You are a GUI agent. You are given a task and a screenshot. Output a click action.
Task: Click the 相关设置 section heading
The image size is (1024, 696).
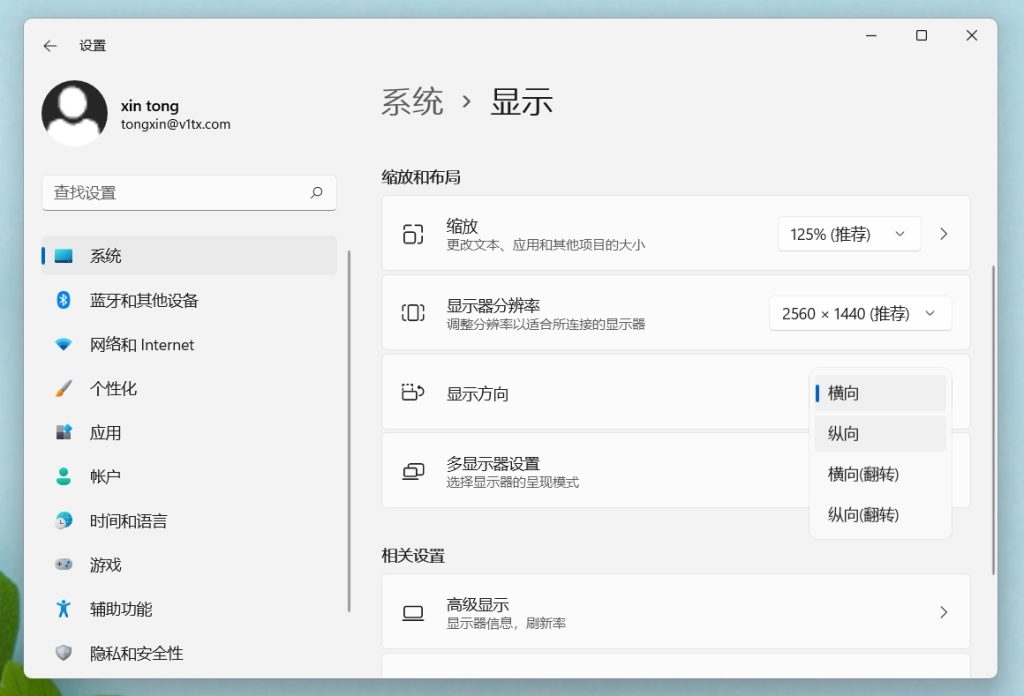pos(413,556)
